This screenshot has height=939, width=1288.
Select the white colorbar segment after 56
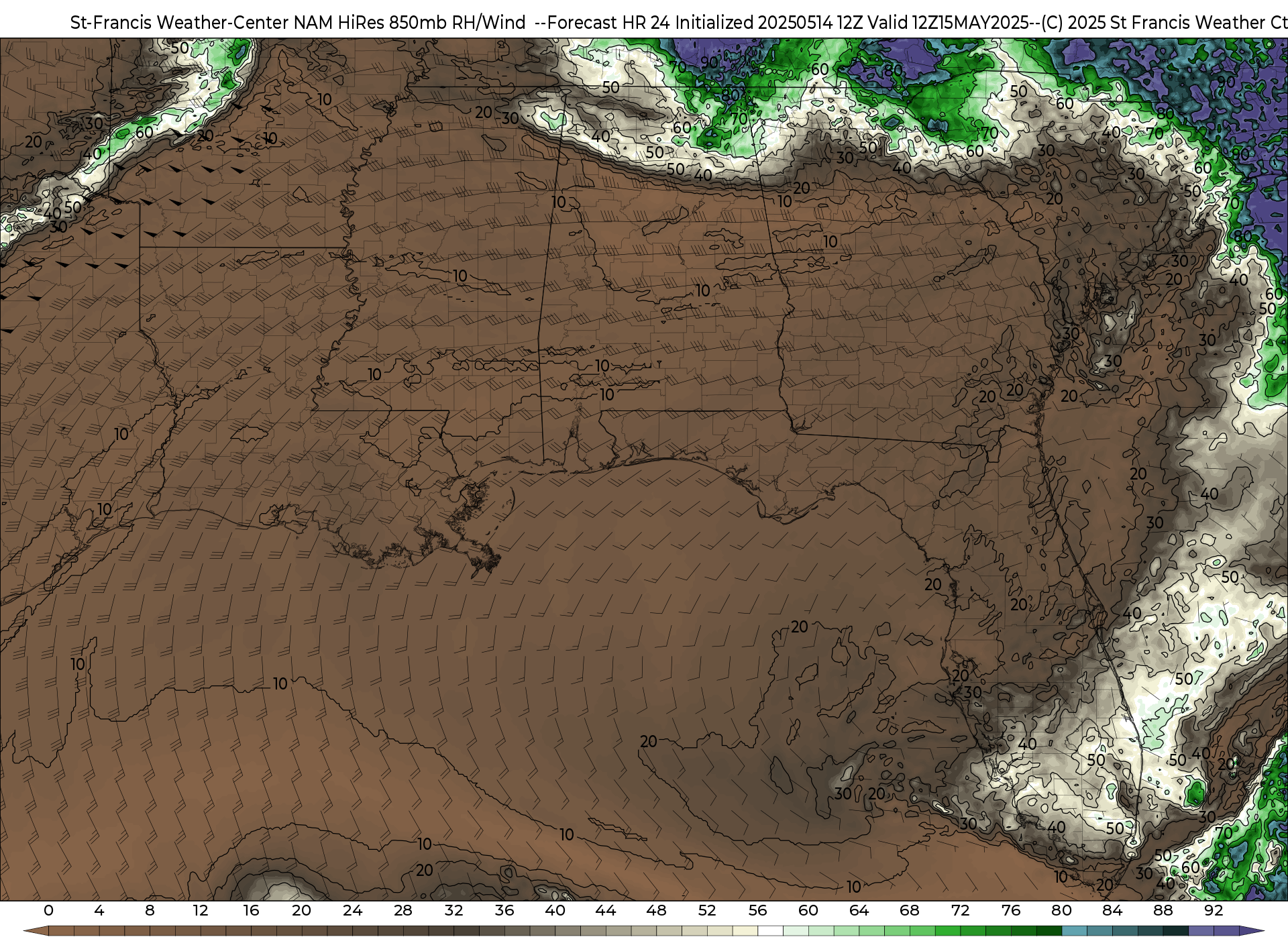coord(770,931)
